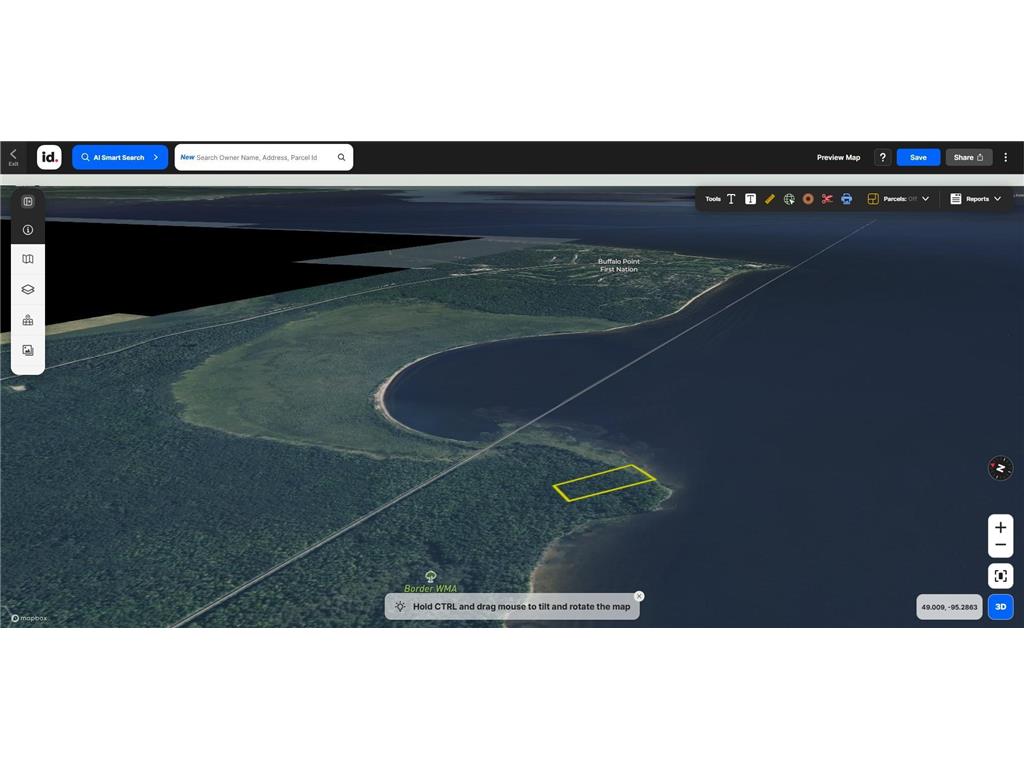The image size is (1024, 768).
Task: Click the blue Save button
Action: (x=918, y=157)
